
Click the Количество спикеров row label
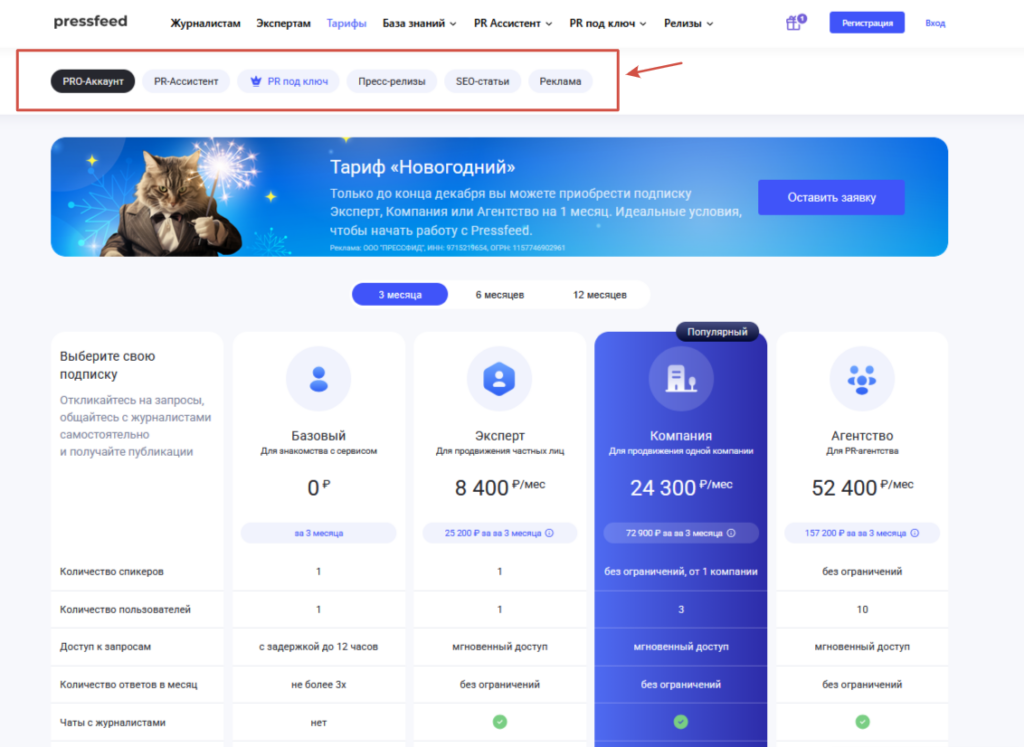click(112, 571)
